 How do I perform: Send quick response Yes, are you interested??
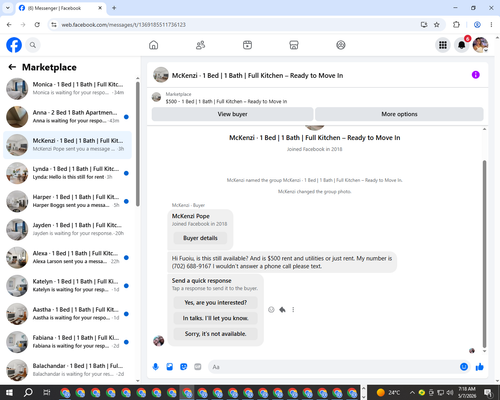(216, 303)
